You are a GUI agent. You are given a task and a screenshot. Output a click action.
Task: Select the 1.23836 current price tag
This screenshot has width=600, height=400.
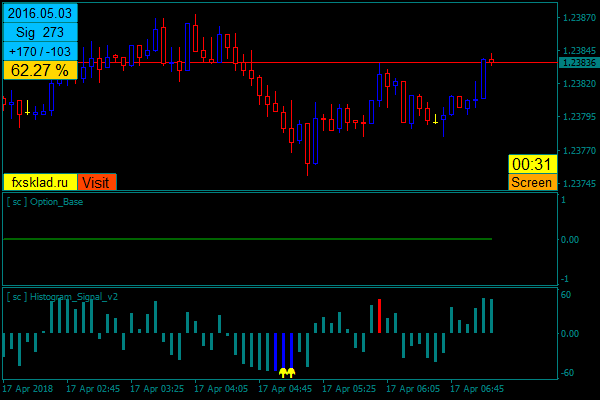[x=579, y=62]
